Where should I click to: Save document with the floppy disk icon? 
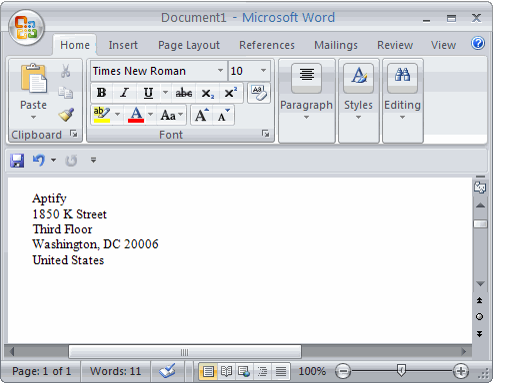(x=17, y=161)
